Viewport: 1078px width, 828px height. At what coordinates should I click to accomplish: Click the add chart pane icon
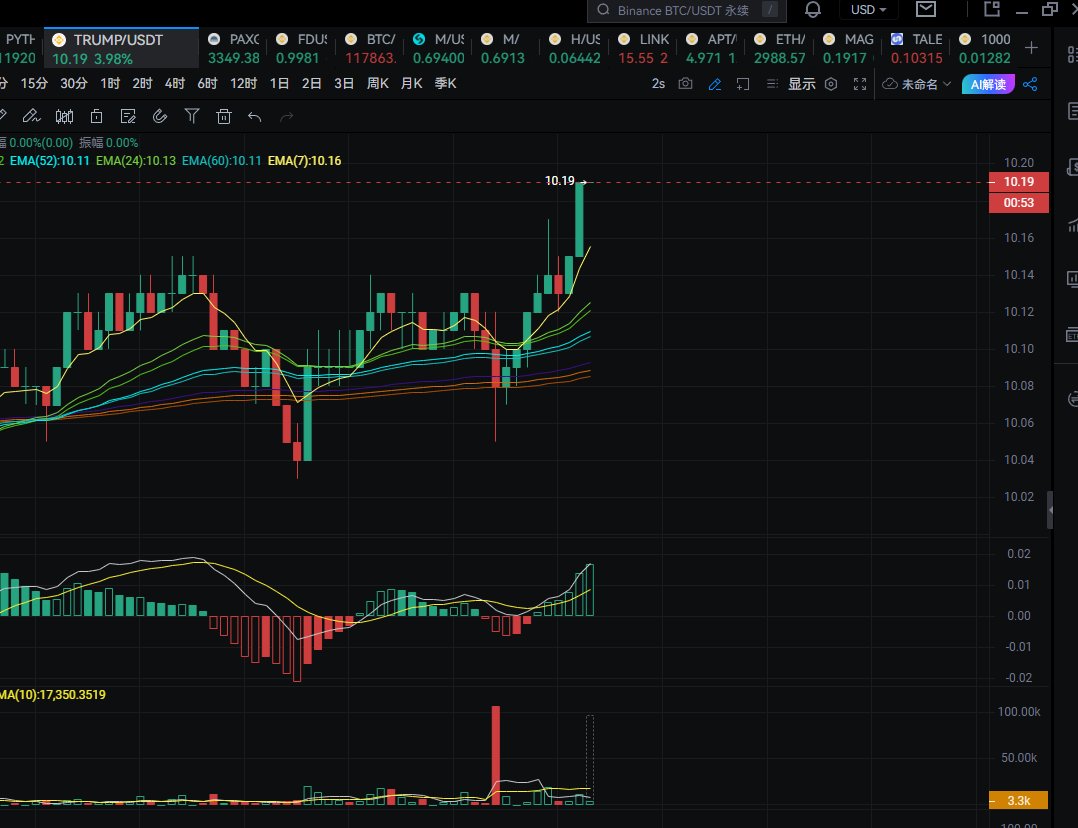[x=743, y=84]
